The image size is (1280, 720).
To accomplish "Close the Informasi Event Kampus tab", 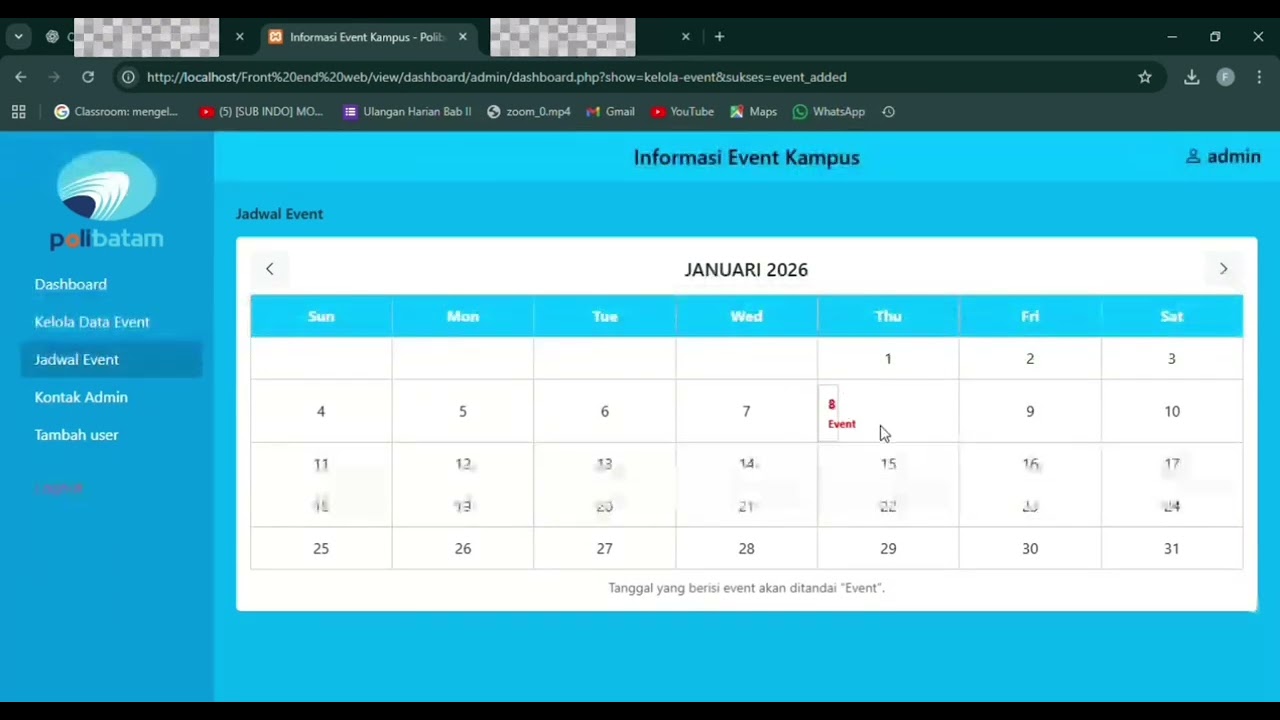I will tap(462, 37).
